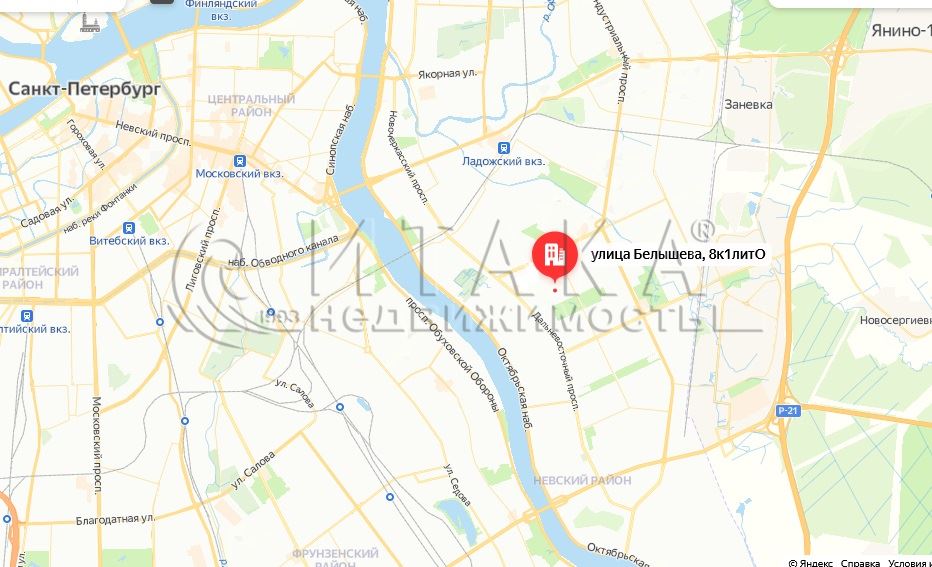Select the Заневка place label
The width and height of the screenshot is (932, 567).
pos(748,105)
